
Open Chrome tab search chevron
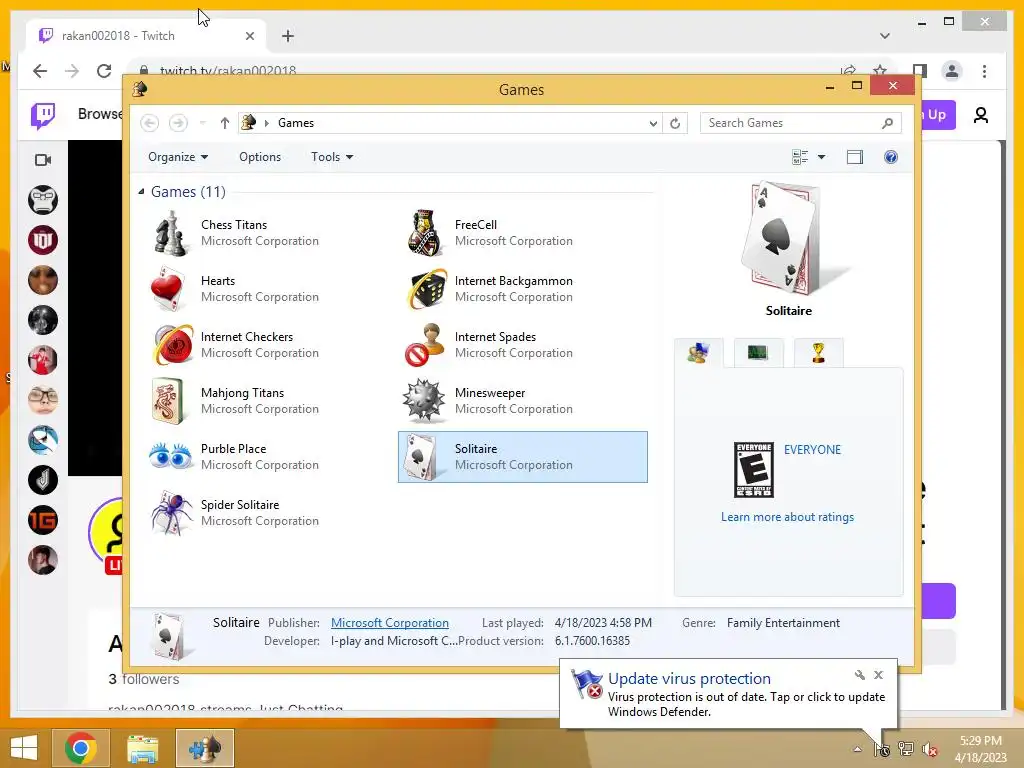pos(885,36)
